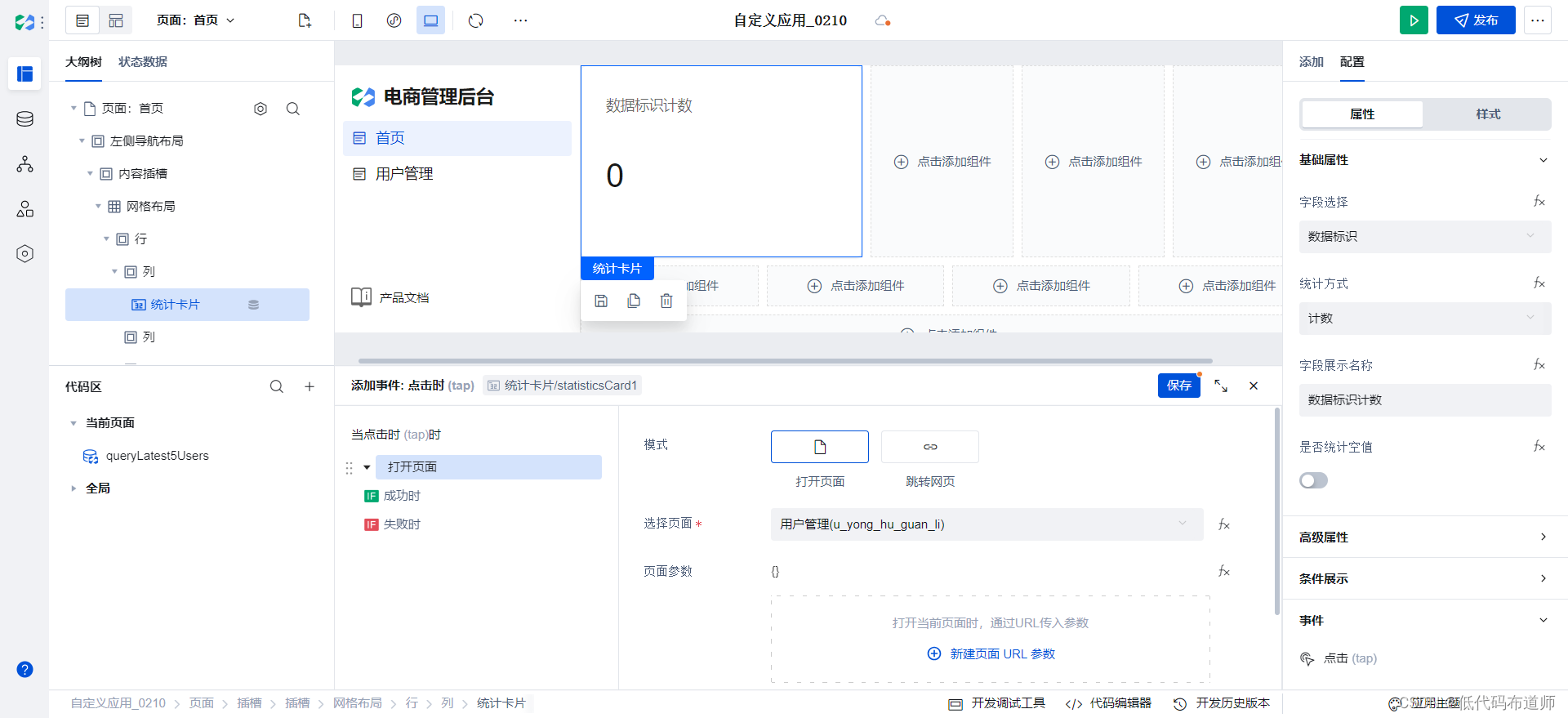Click the cloud sync status icon
The image size is (1568, 718).
(x=882, y=20)
